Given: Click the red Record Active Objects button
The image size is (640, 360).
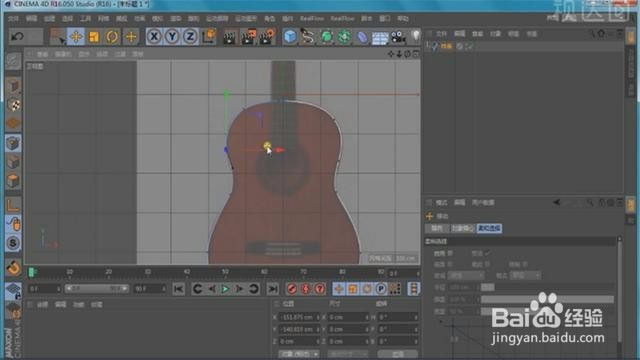Looking at the screenshot, I should (291, 289).
